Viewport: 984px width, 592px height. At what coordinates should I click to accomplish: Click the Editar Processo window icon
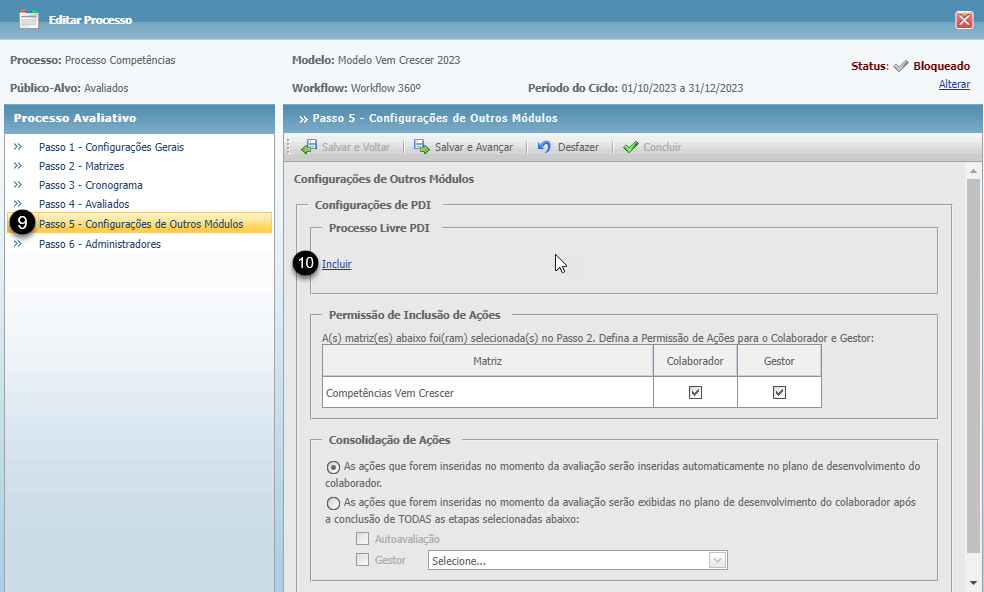click(29, 19)
